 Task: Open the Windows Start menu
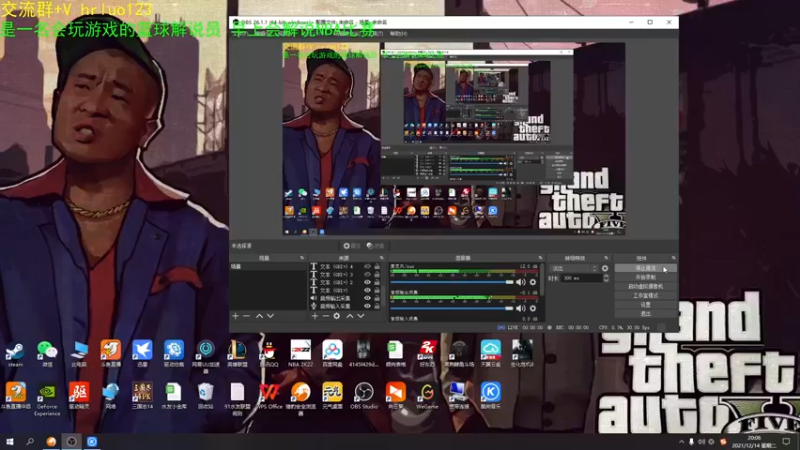coord(10,441)
